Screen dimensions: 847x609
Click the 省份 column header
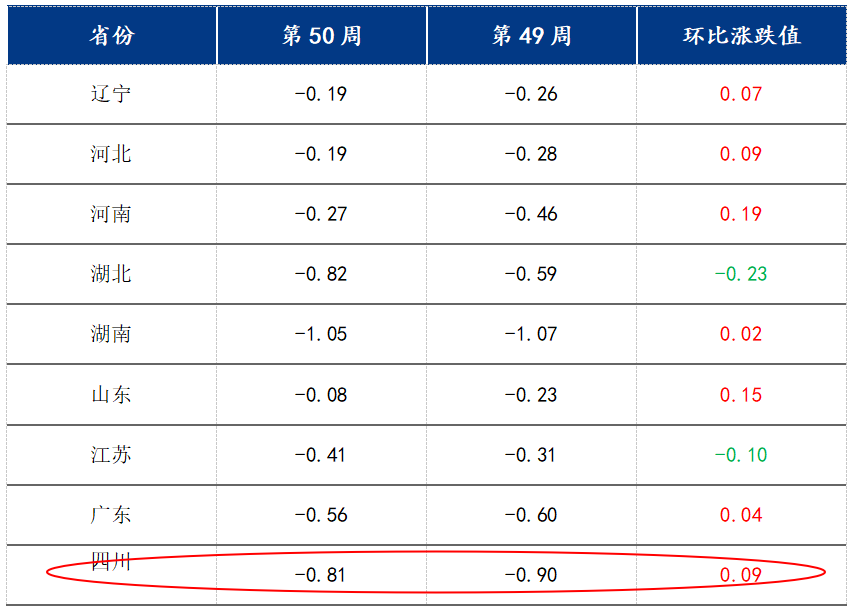(111, 36)
